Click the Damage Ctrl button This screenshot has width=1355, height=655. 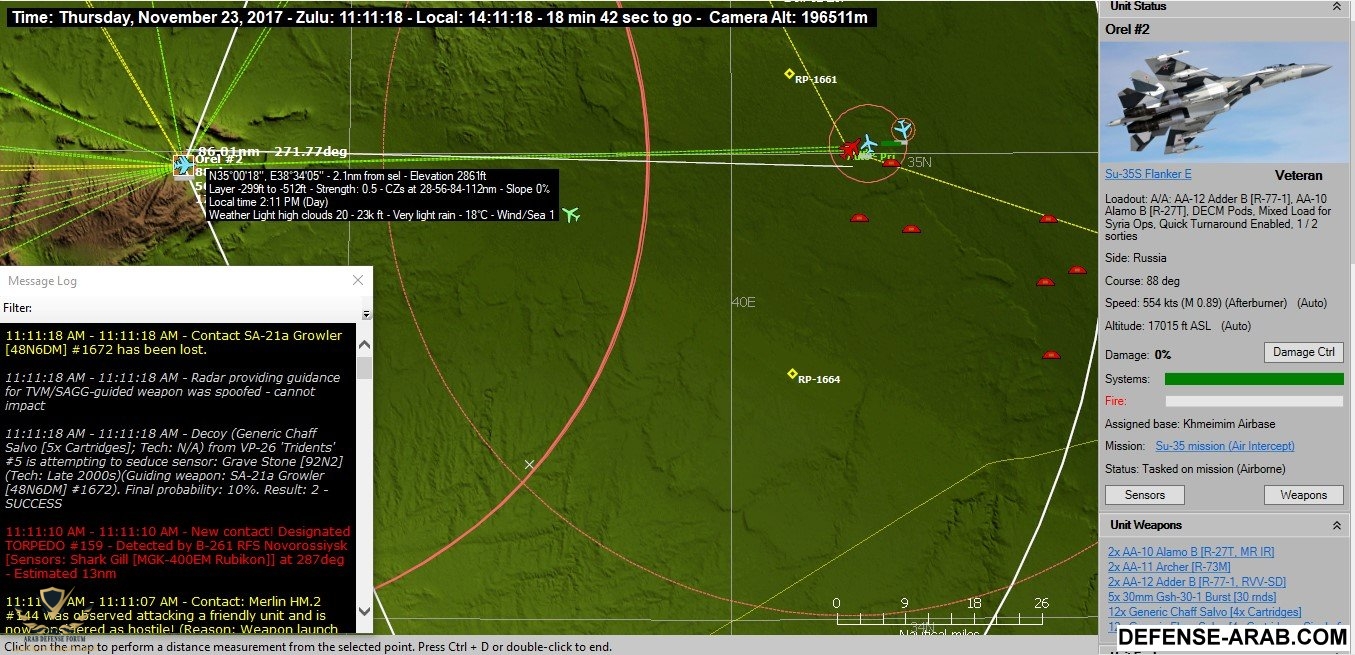(1303, 352)
